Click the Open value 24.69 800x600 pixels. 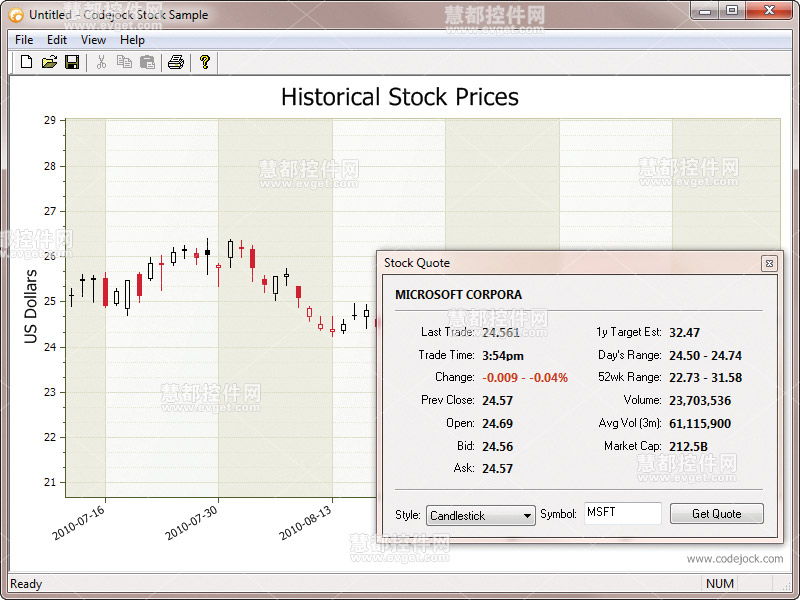[497, 423]
